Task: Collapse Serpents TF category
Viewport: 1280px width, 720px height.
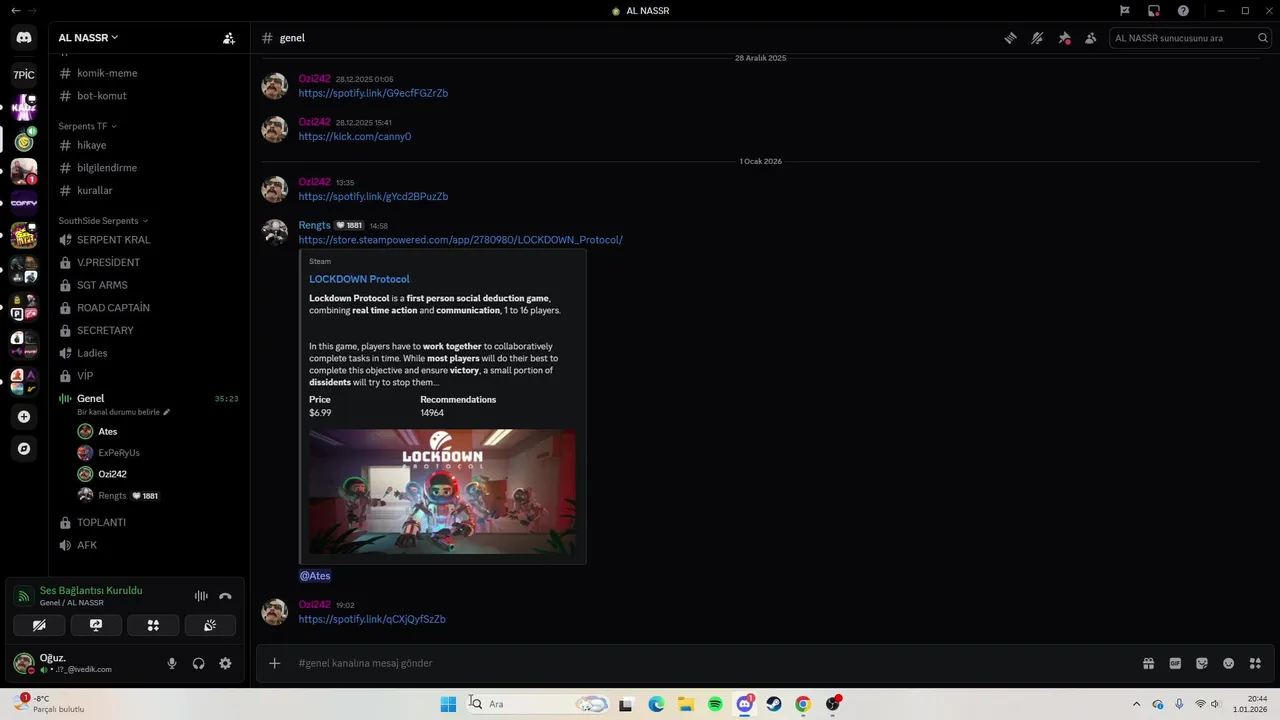Action: point(88,126)
